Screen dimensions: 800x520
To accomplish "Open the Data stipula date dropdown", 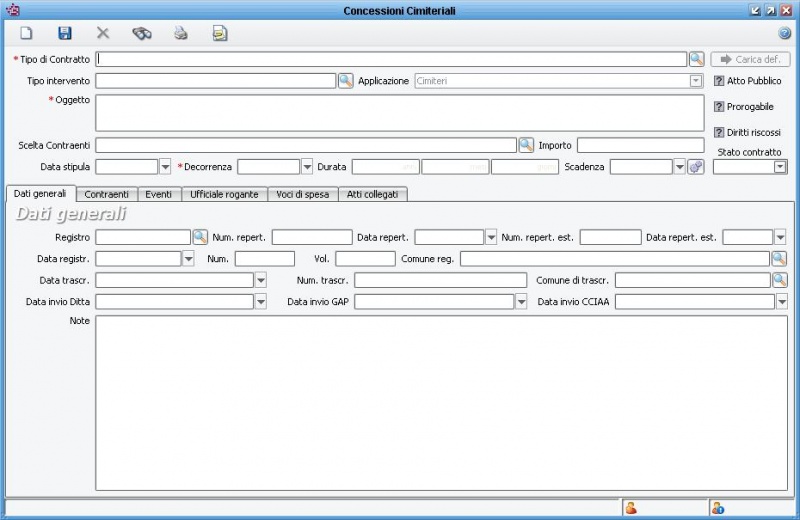I will [165, 167].
